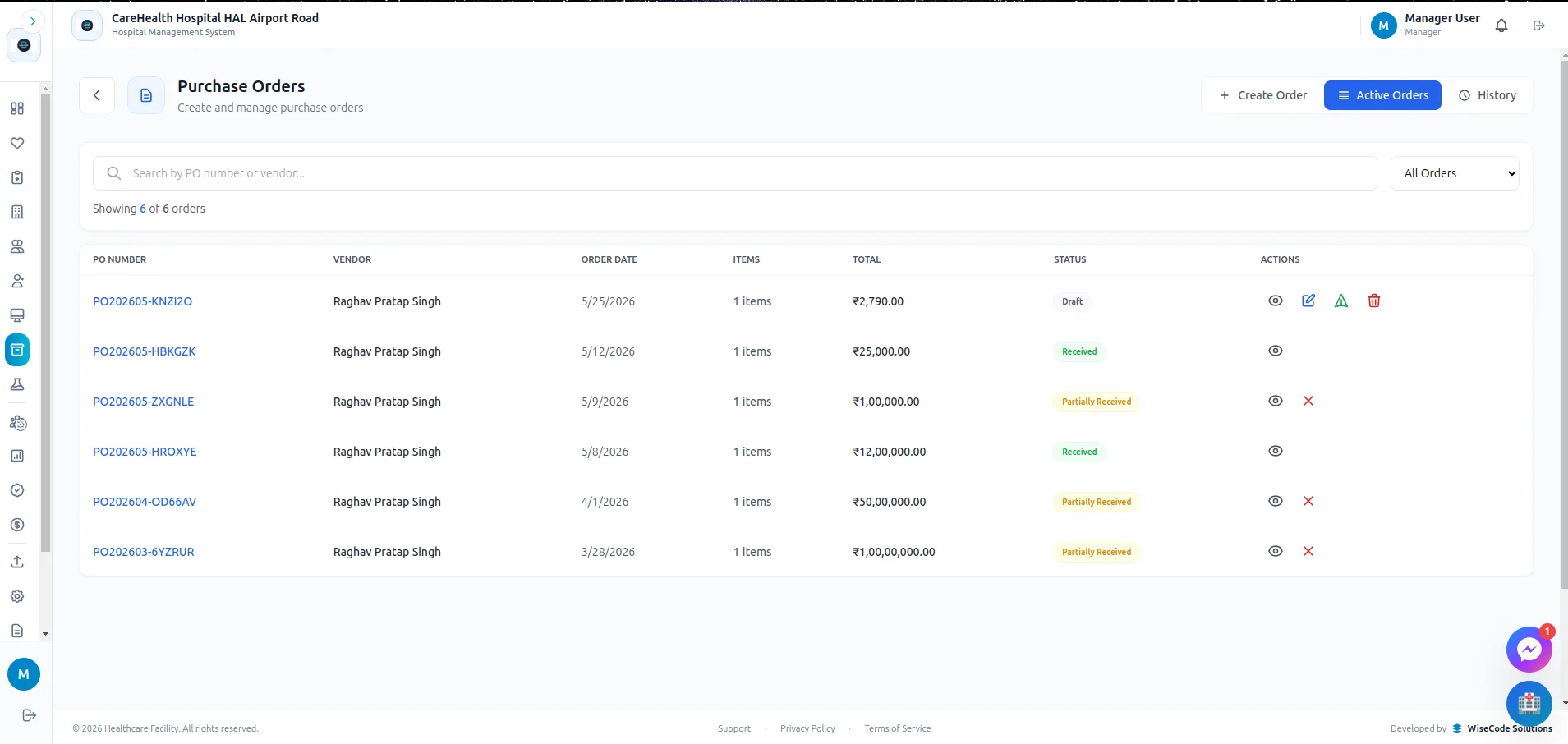Open purchase order PO202605-HROXYE

point(145,452)
